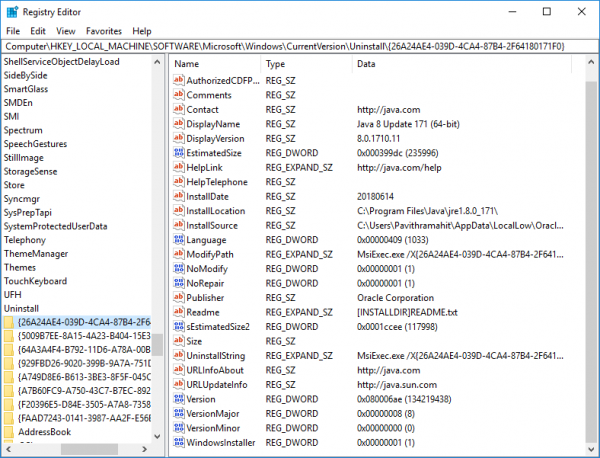600x458 pixels.
Task: Open the Edit menu
Action: pyautogui.click(x=38, y=31)
